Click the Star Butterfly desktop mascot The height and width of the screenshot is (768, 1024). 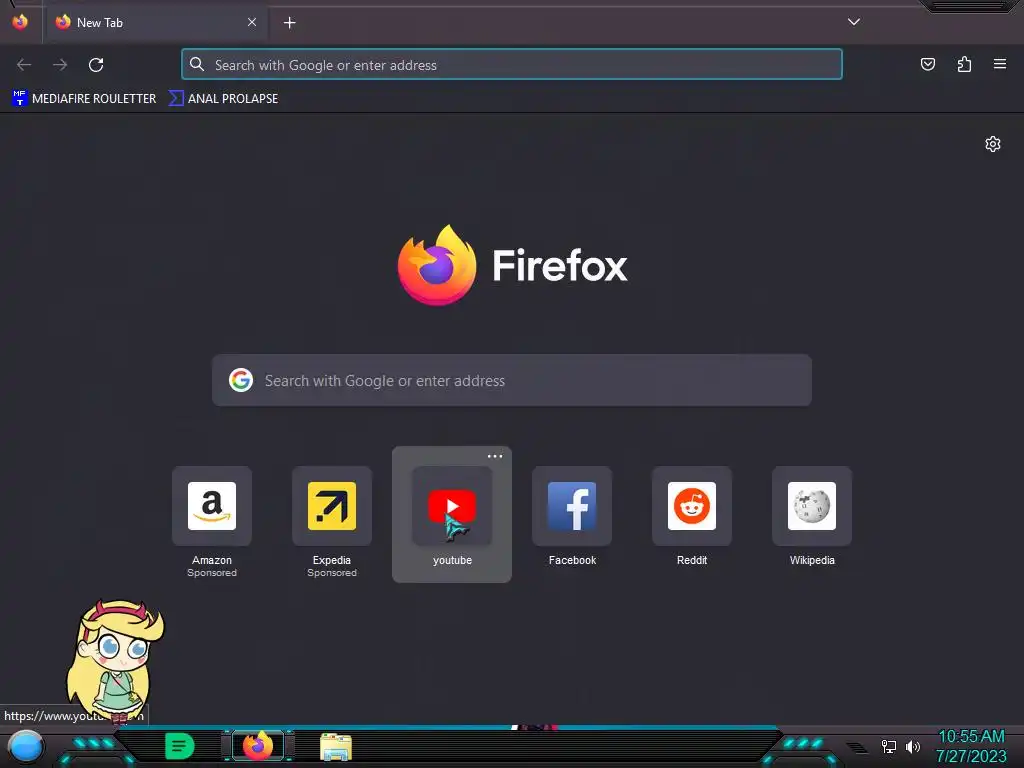[x=116, y=661]
